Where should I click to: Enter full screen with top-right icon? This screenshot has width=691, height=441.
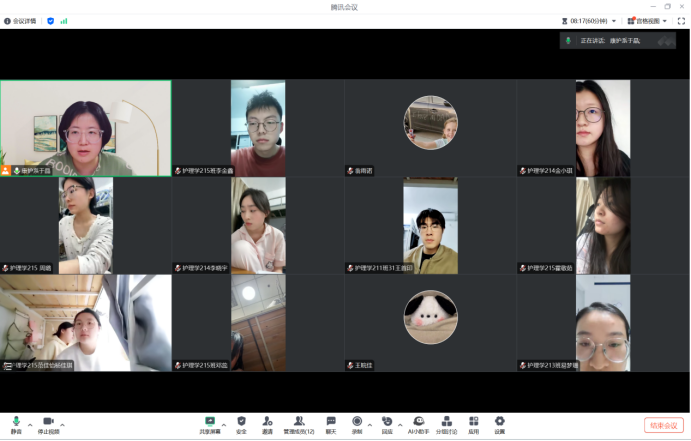click(681, 20)
